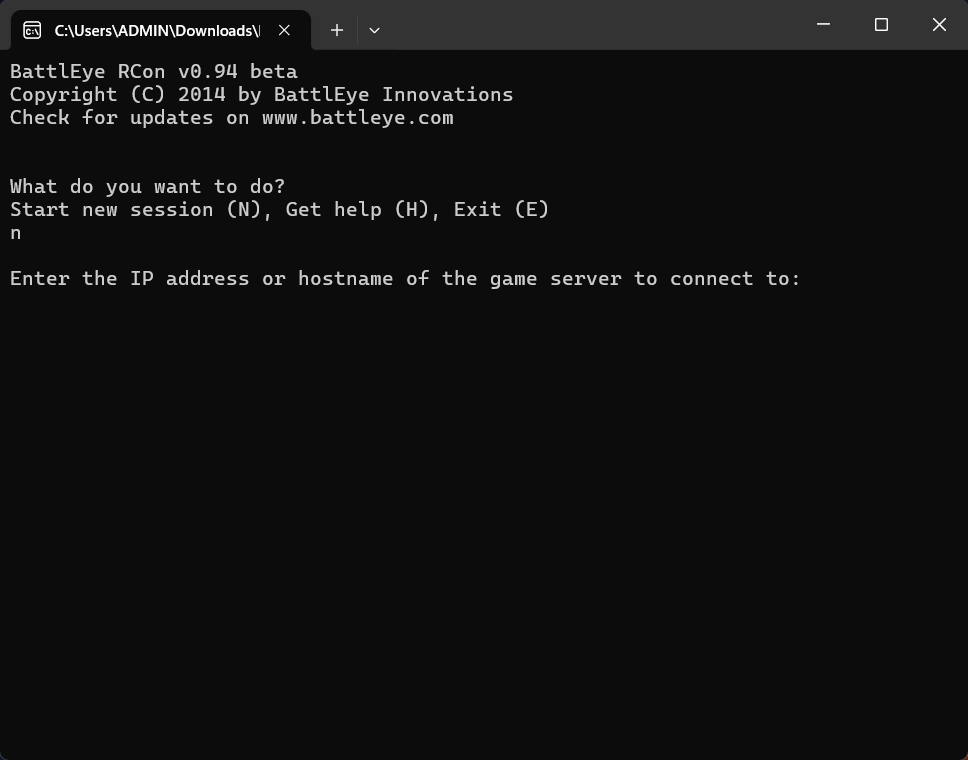This screenshot has height=760, width=968.
Task: Expand the new tab profile dropdown
Action: click(x=374, y=30)
